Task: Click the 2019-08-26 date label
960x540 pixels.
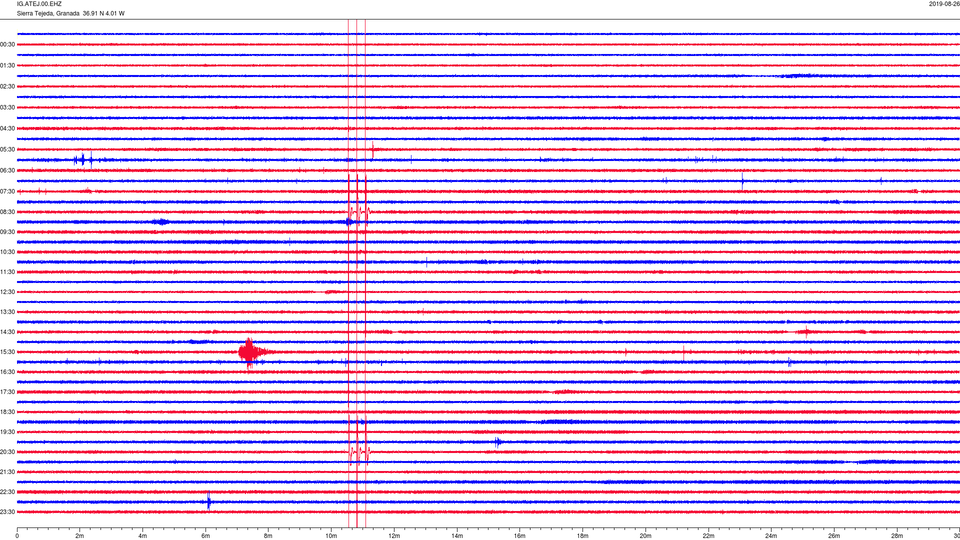Action: (x=944, y=4)
